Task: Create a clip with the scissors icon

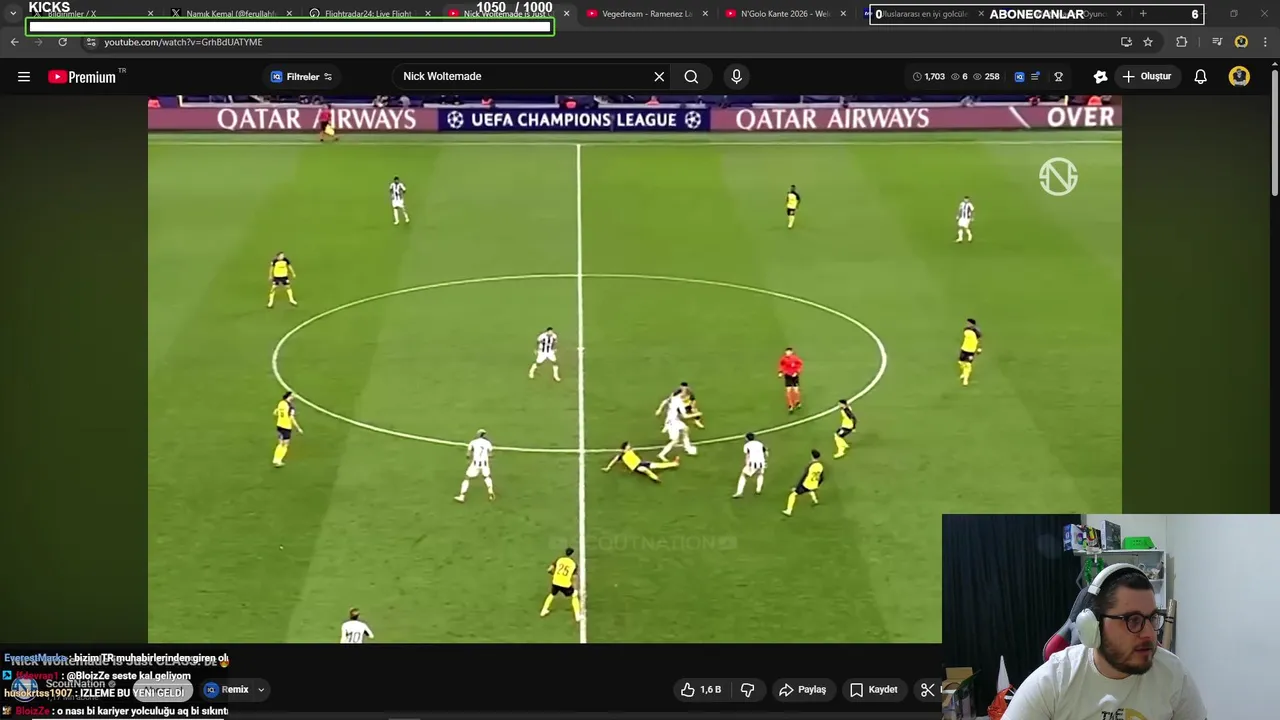Action: click(x=928, y=690)
